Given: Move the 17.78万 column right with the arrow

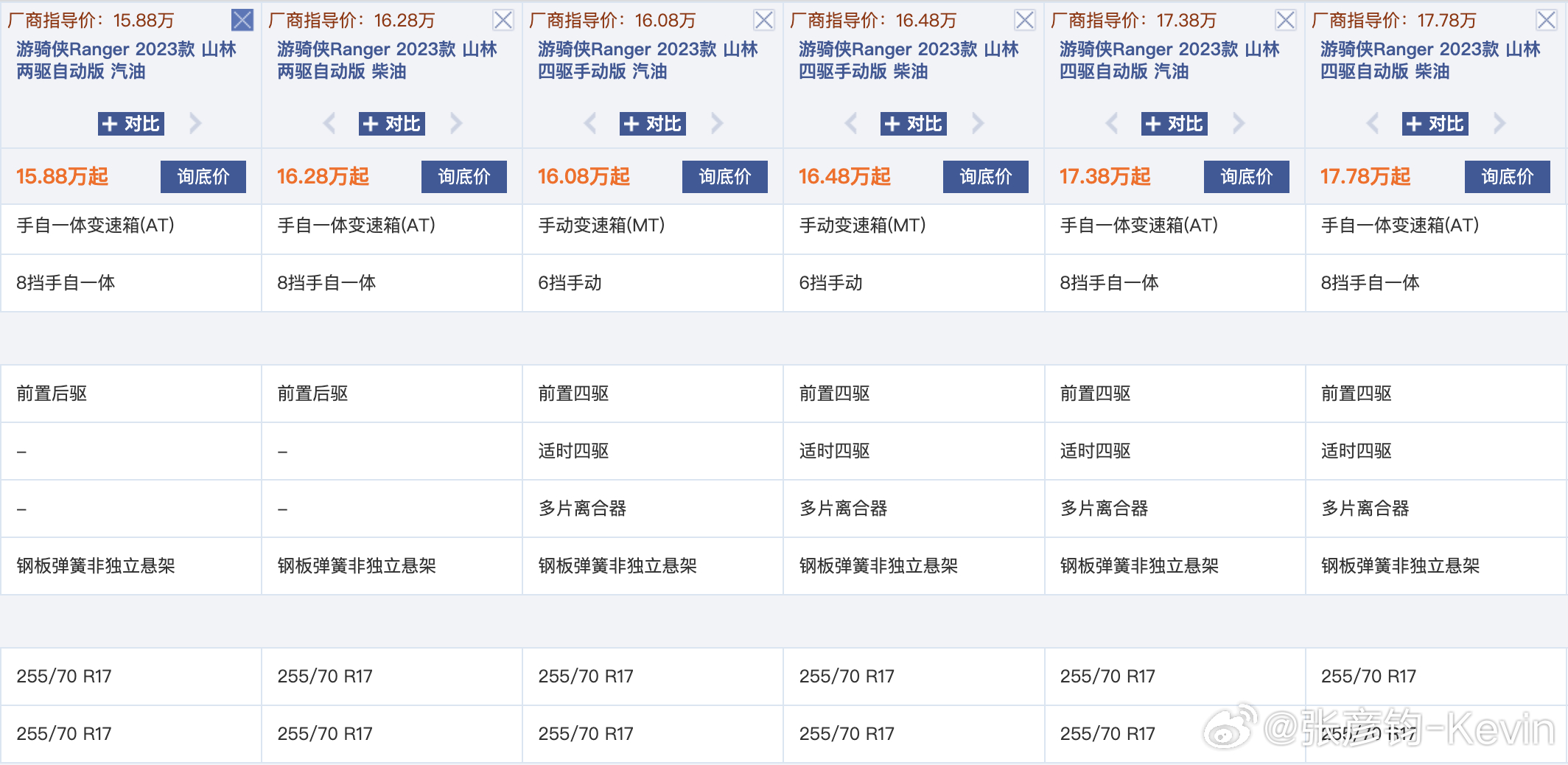Looking at the screenshot, I should [1499, 123].
